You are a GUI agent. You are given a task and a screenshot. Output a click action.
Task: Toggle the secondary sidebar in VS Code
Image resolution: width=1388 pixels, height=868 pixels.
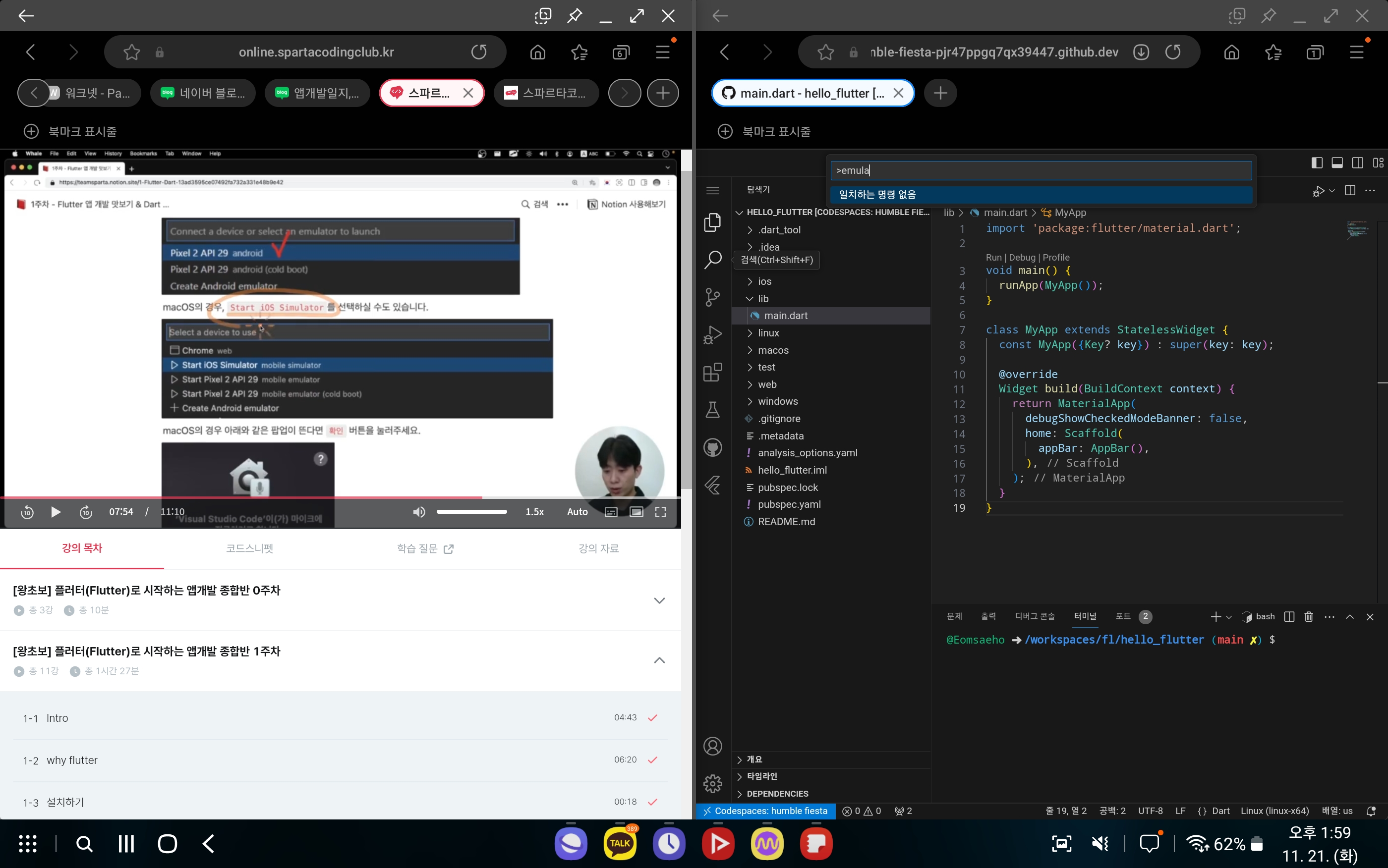pos(1358,163)
